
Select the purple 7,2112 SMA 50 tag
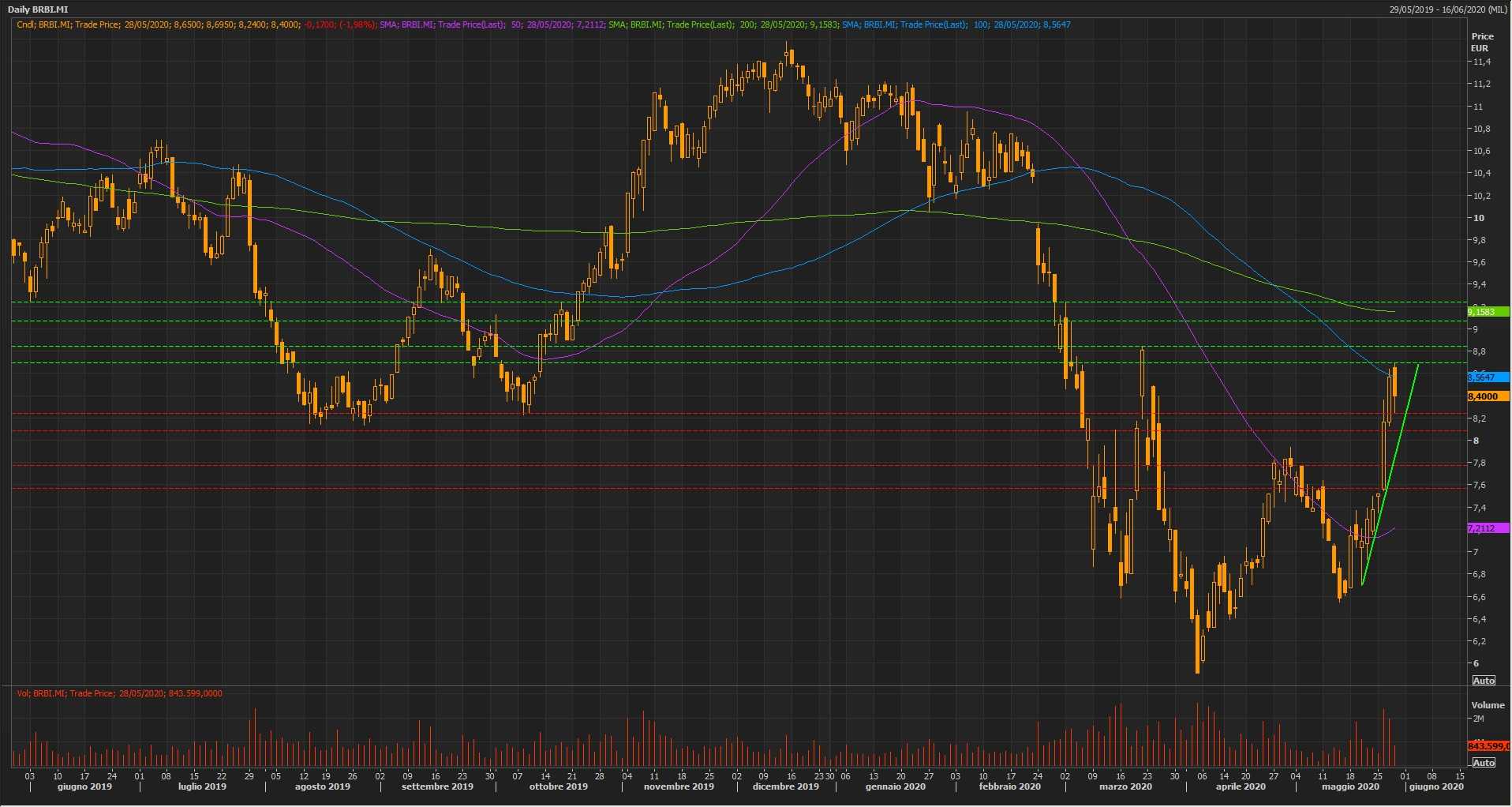tap(1487, 528)
